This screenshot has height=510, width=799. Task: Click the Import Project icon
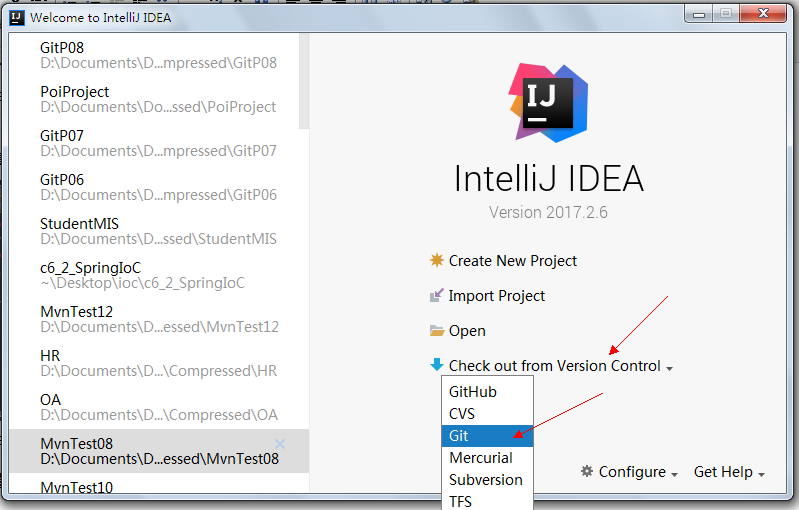[x=436, y=296]
